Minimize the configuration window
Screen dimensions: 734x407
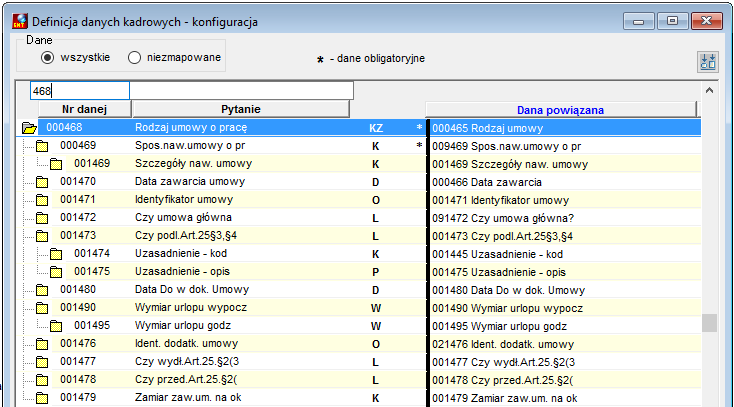639,21
